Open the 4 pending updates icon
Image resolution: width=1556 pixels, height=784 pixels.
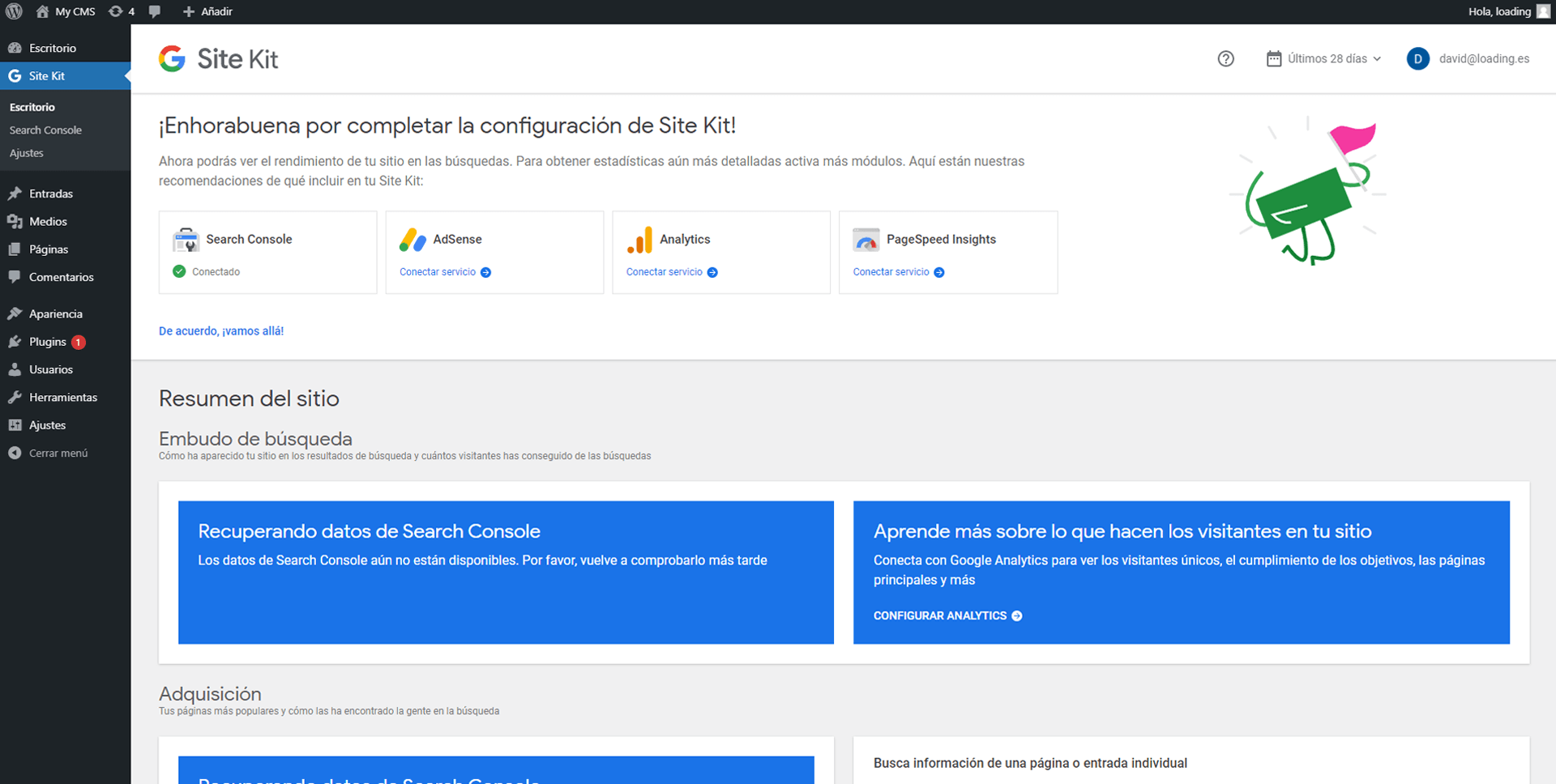coord(122,11)
